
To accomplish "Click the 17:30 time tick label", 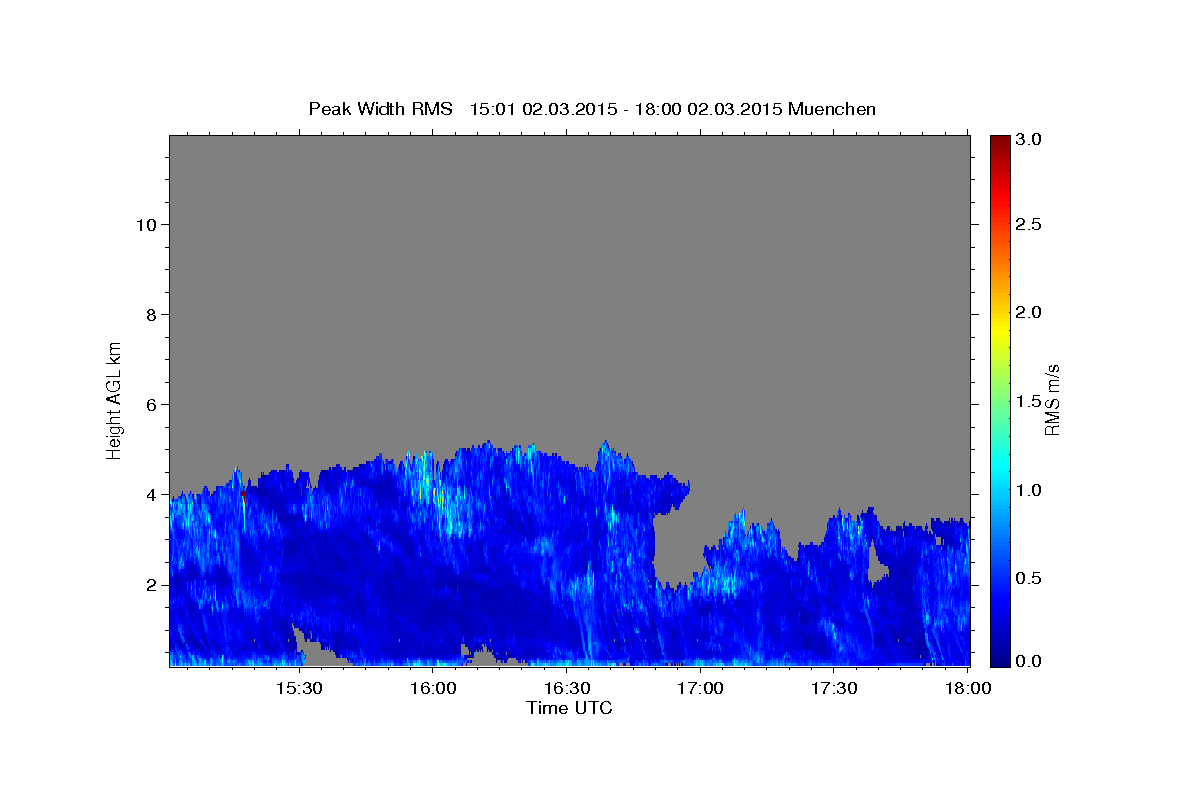I will click(x=834, y=689).
